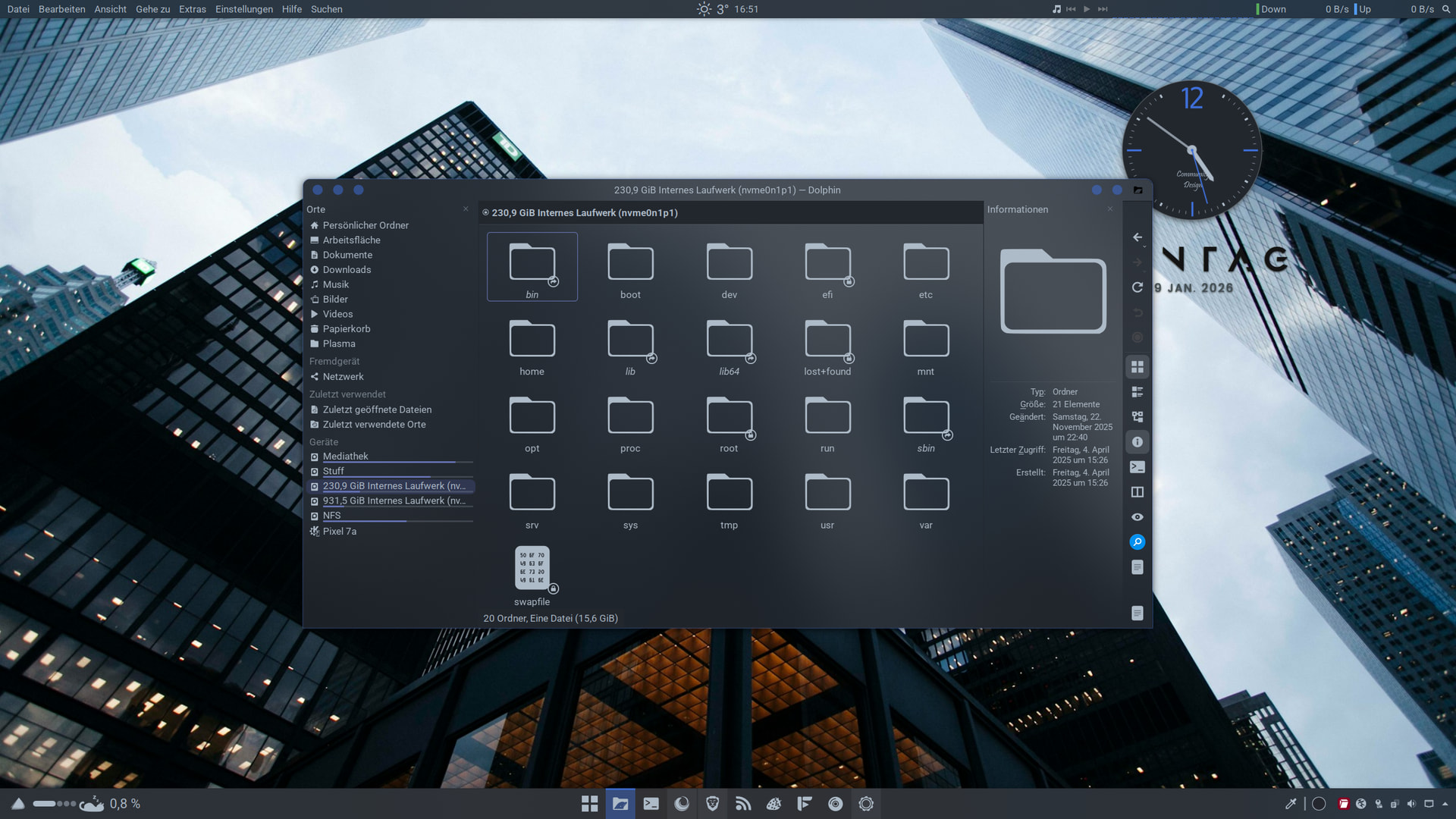Viewport: 1456px width, 819px height.
Task: Click the reload icon in Dolphin toolbar
Action: click(x=1137, y=287)
